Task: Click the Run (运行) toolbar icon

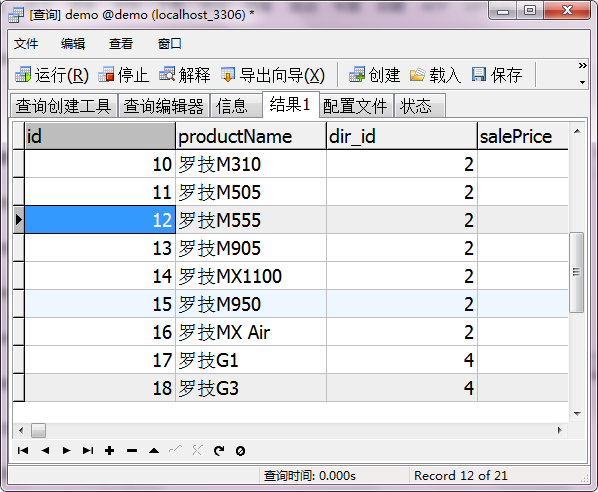Action: click(x=23, y=74)
